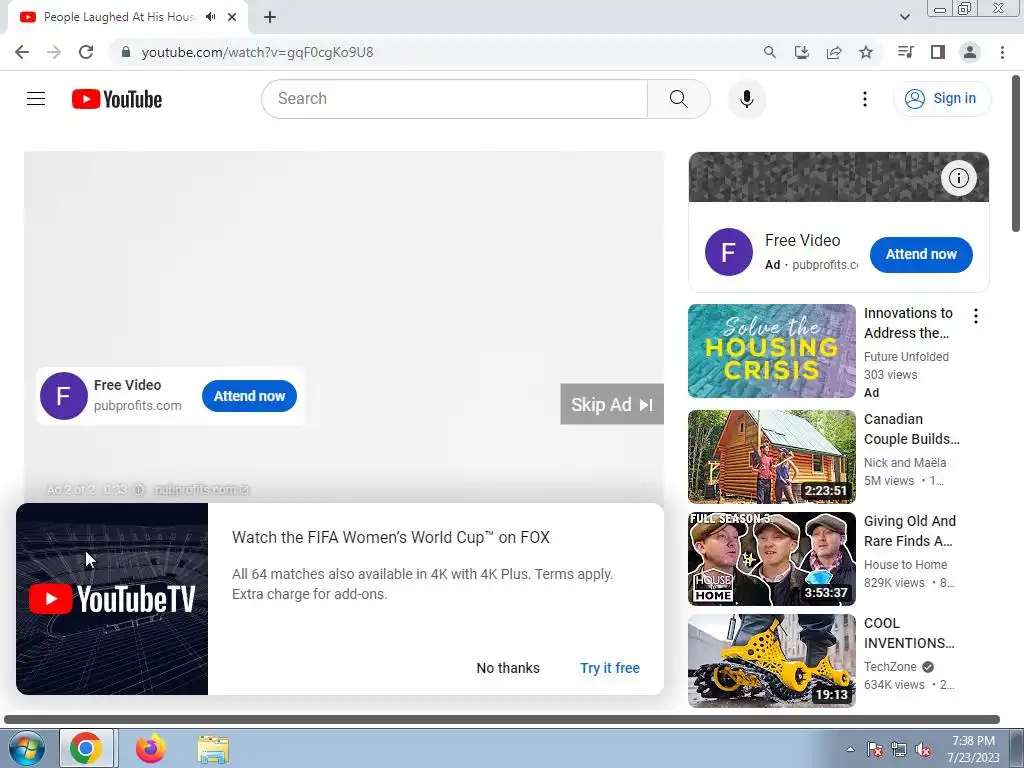Launch Firefox from the taskbar
Image resolution: width=1024 pixels, height=768 pixels.
click(x=151, y=748)
